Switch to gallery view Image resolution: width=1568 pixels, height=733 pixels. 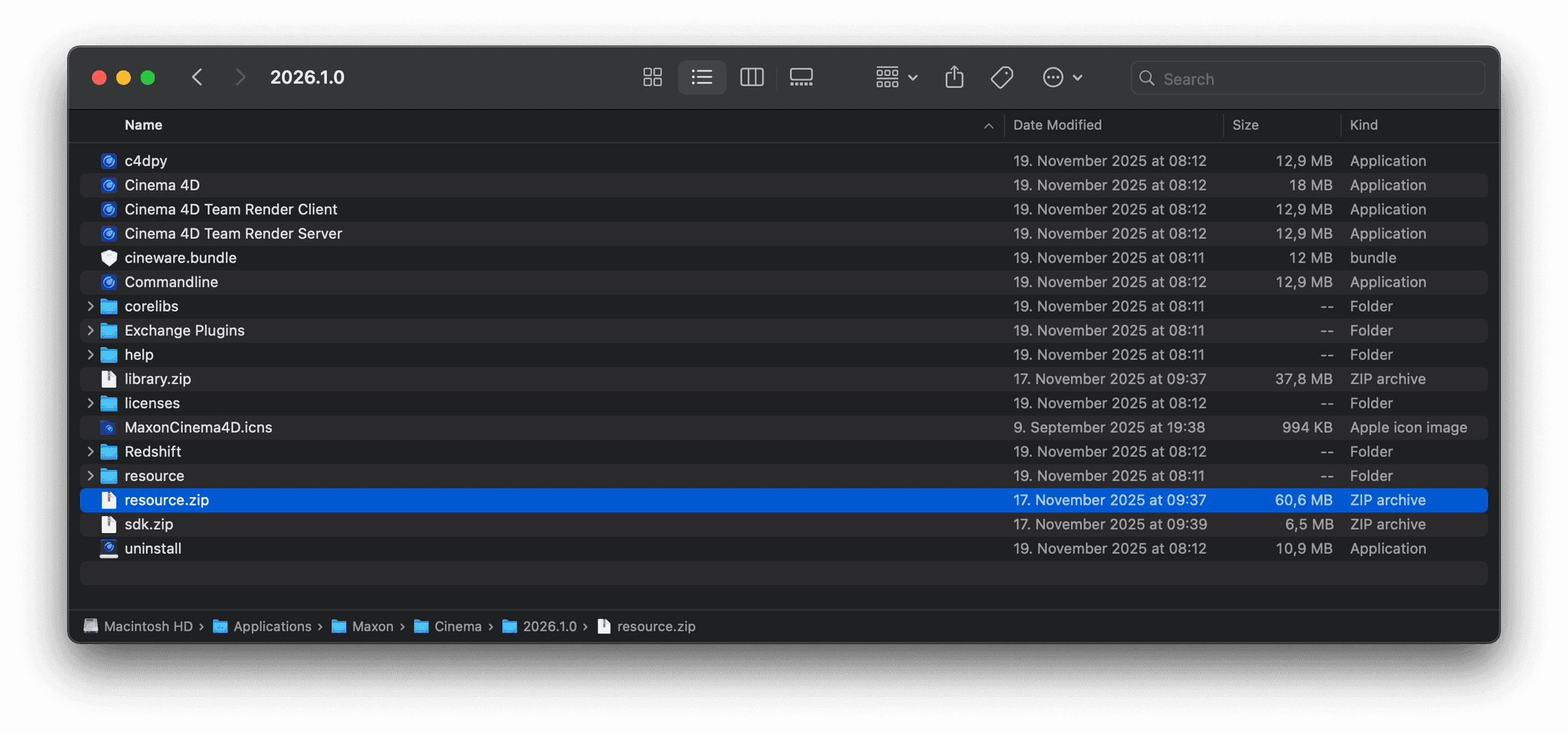point(801,77)
